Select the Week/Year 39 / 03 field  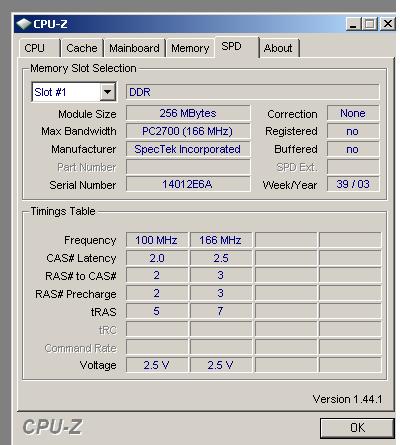coord(353,184)
